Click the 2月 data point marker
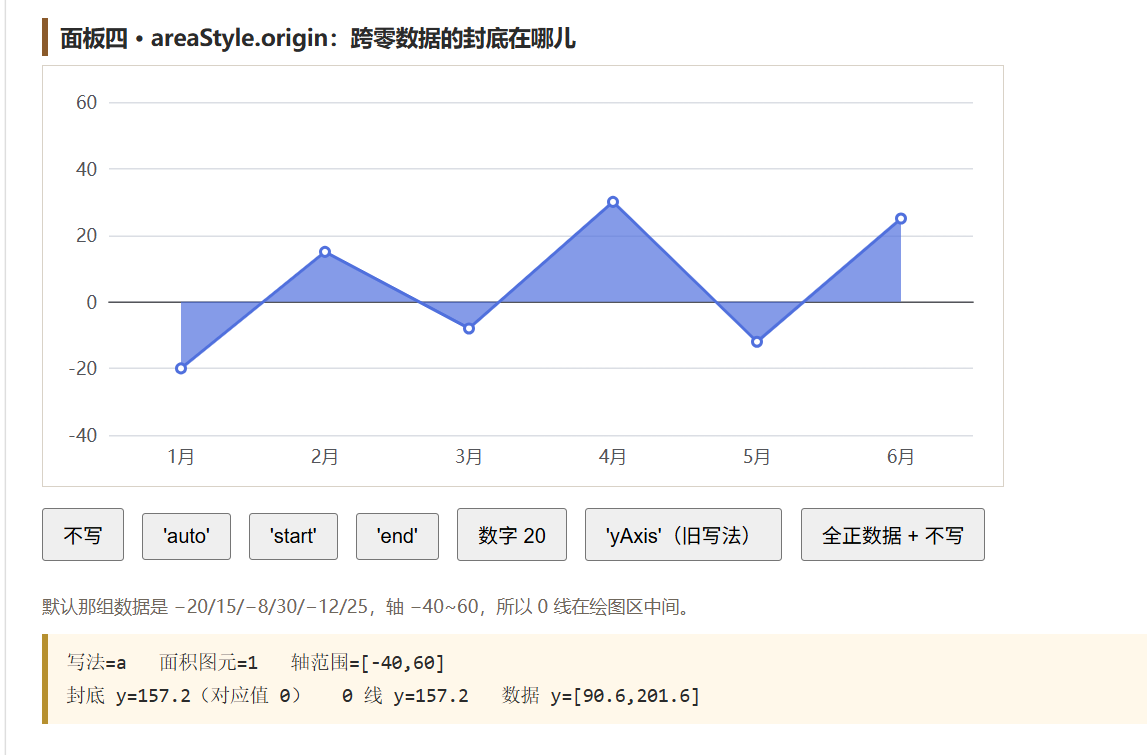This screenshot has width=1147, height=755. tap(325, 252)
